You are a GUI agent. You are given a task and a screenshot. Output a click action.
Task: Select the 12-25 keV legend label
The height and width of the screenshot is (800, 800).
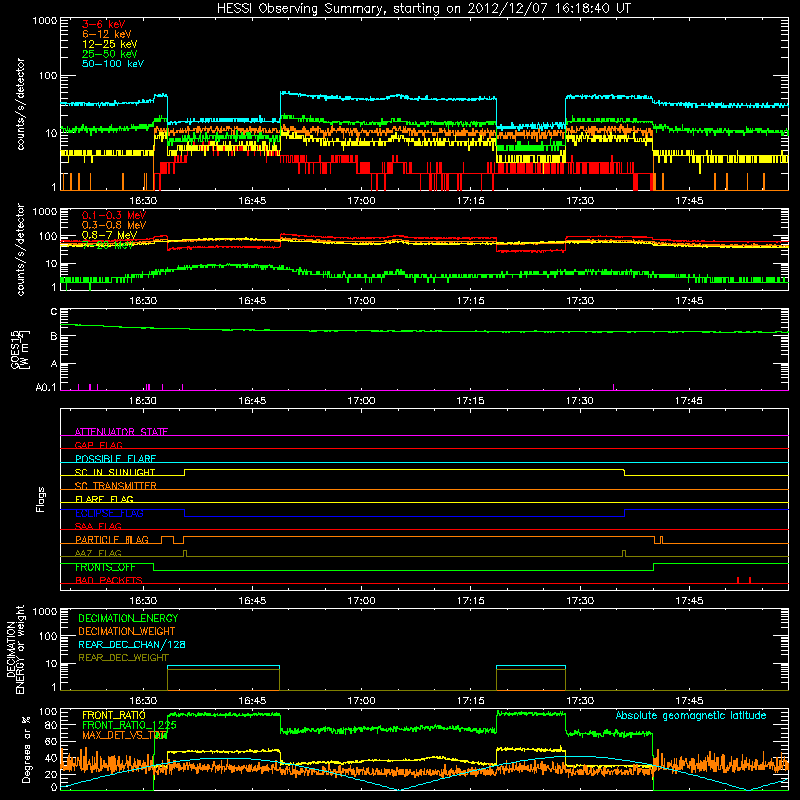pos(110,44)
